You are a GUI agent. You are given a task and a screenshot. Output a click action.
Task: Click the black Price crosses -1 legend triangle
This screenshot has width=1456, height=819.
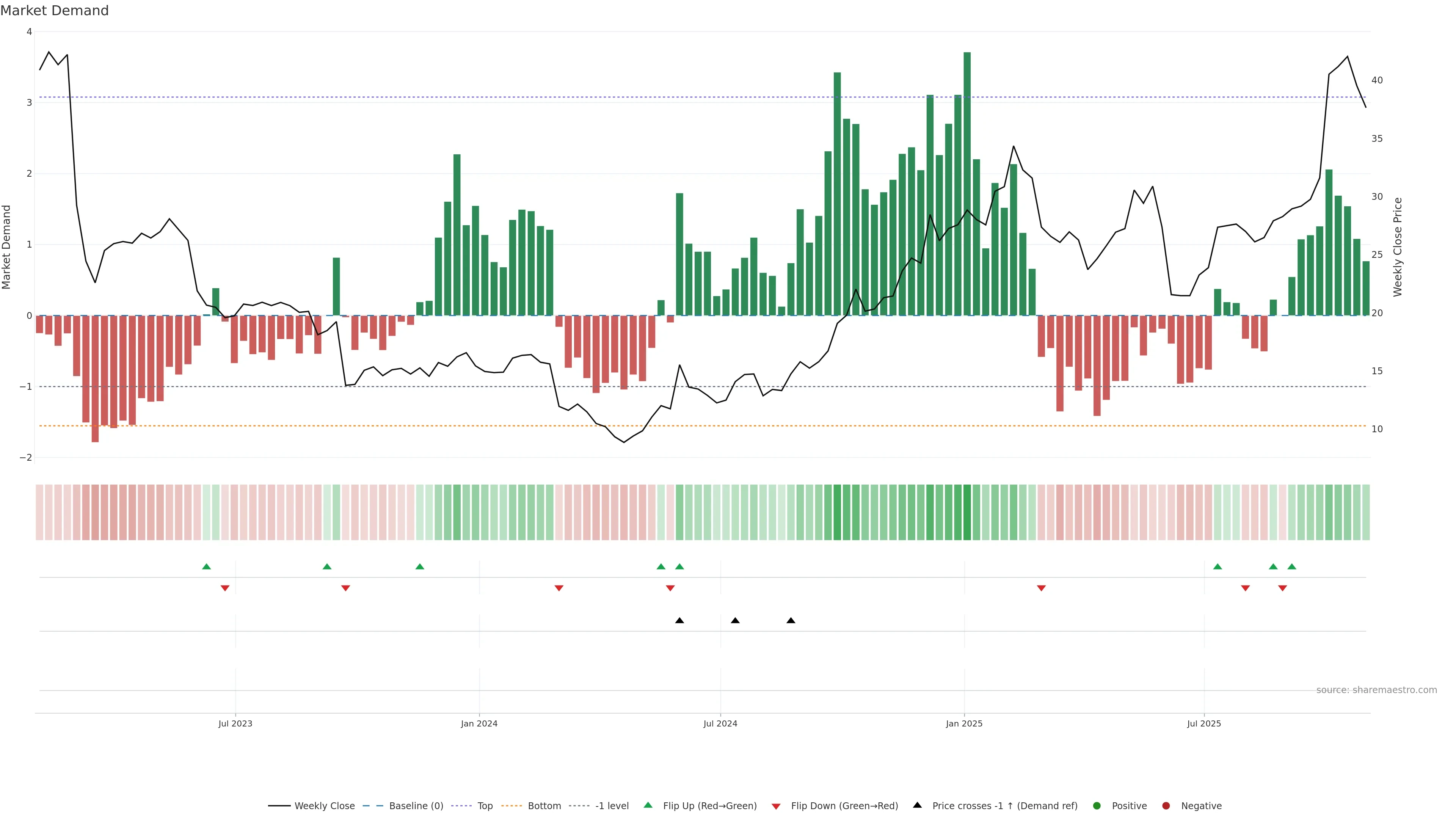coord(917,805)
